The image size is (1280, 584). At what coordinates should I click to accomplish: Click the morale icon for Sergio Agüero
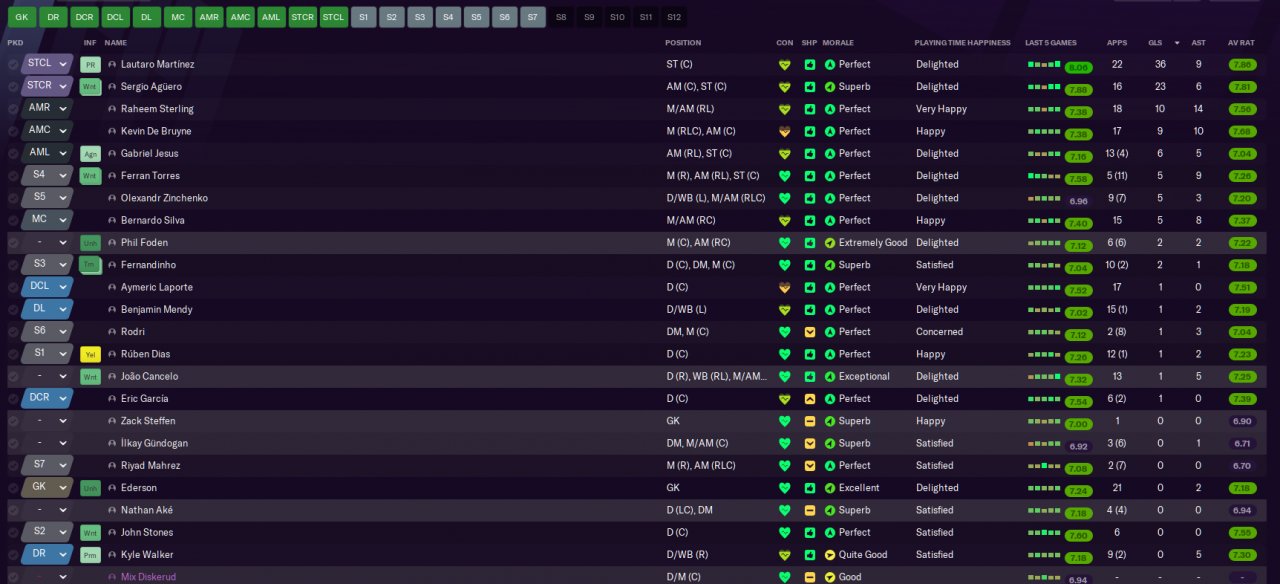829,86
